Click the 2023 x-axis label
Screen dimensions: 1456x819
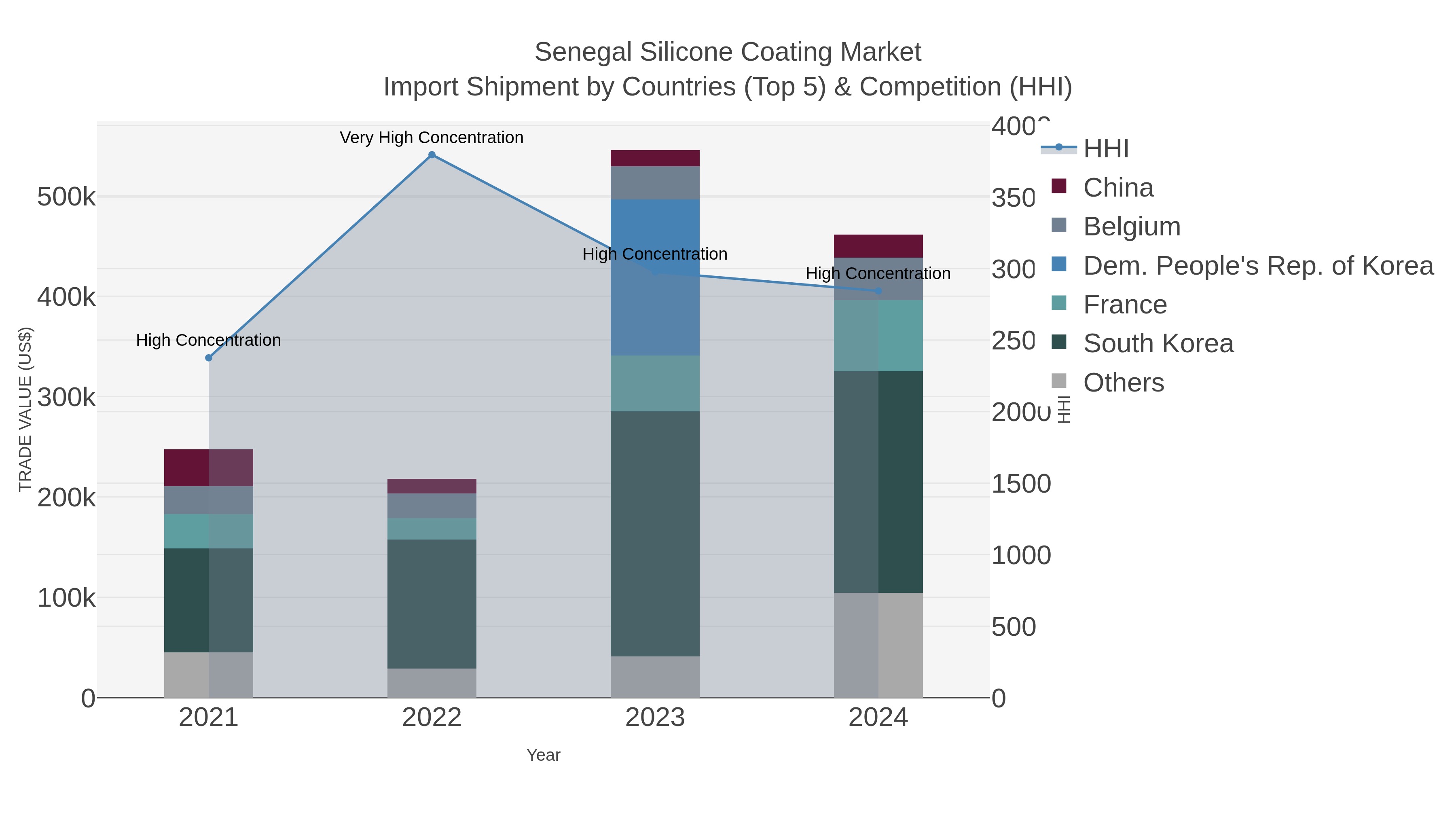pyautogui.click(x=655, y=718)
